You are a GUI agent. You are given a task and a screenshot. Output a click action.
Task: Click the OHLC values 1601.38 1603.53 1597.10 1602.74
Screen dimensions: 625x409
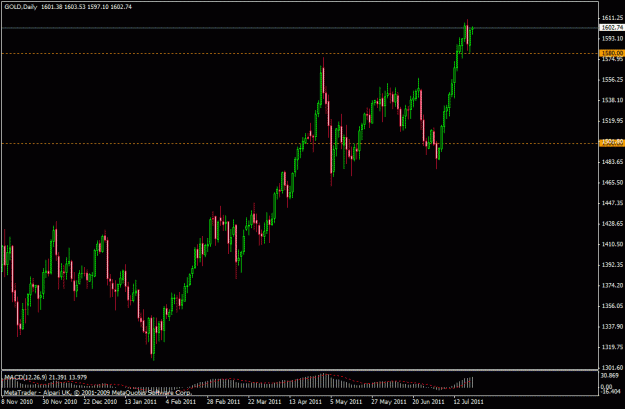86,7
